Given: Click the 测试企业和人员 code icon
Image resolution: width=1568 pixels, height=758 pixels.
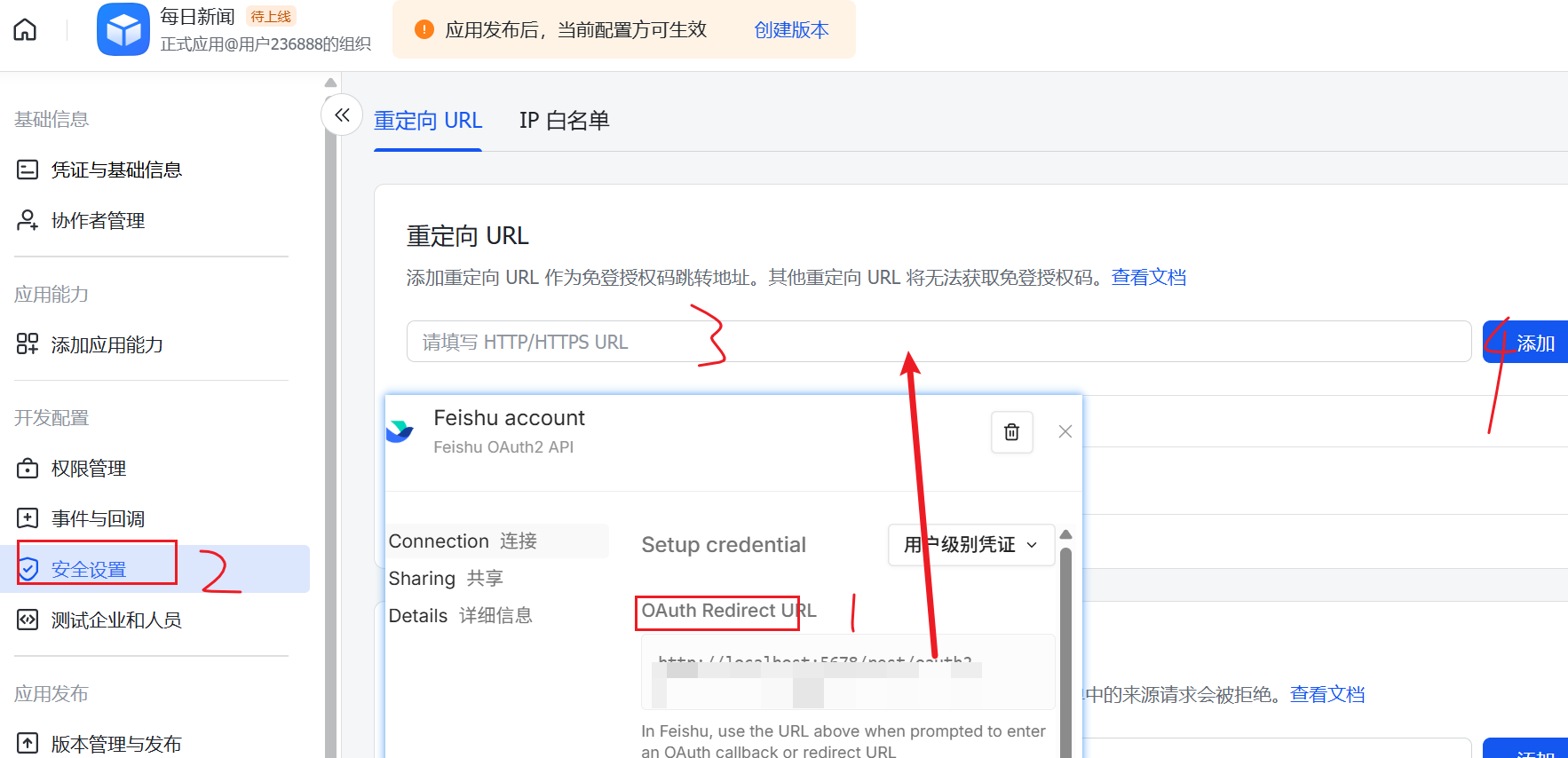Looking at the screenshot, I should pyautogui.click(x=28, y=620).
